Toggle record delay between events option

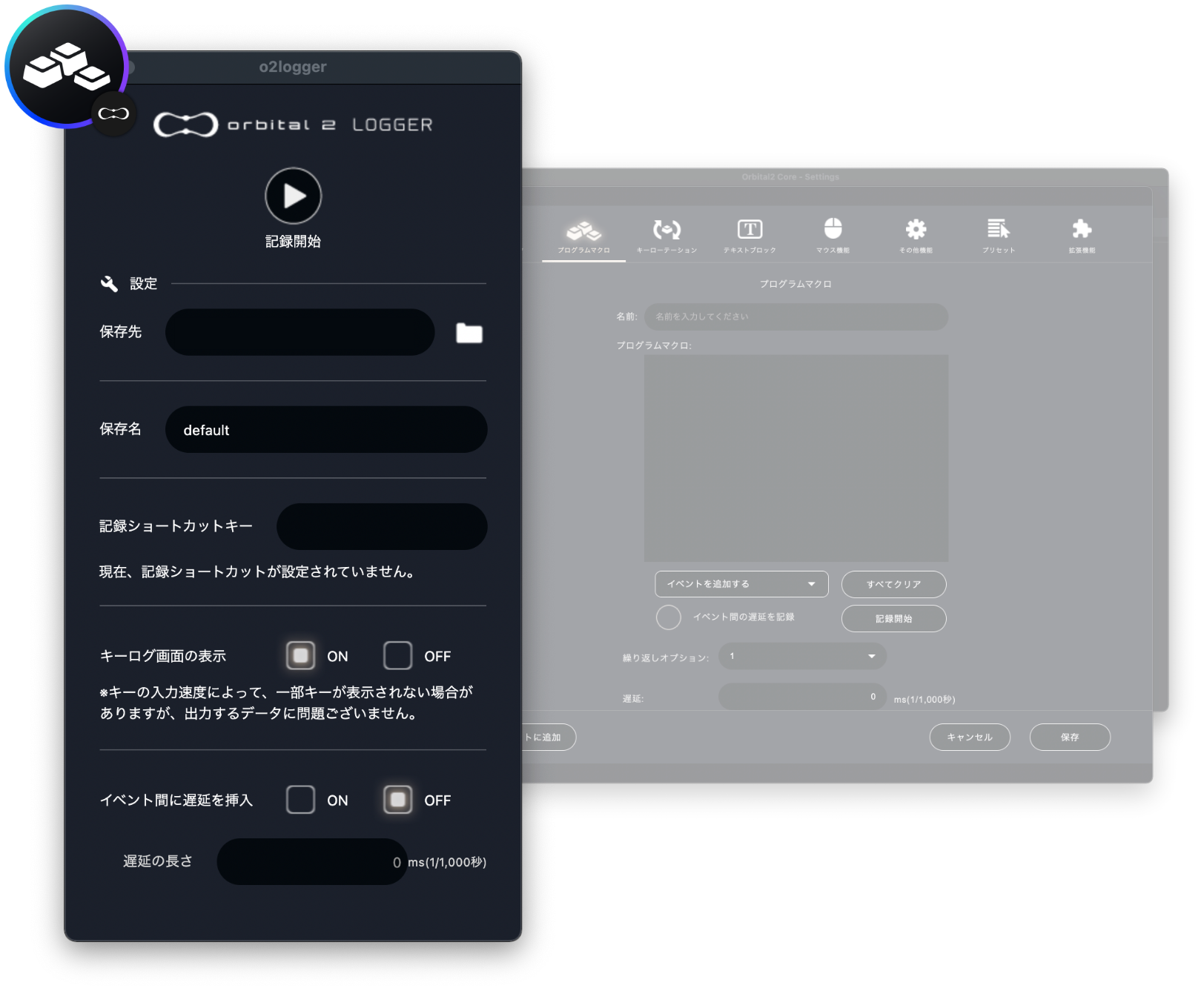(x=668, y=617)
